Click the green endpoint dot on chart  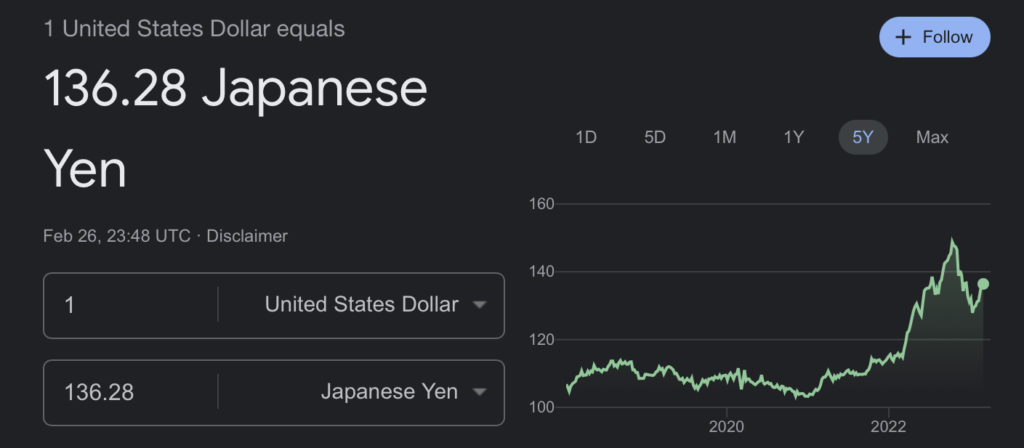tap(983, 284)
